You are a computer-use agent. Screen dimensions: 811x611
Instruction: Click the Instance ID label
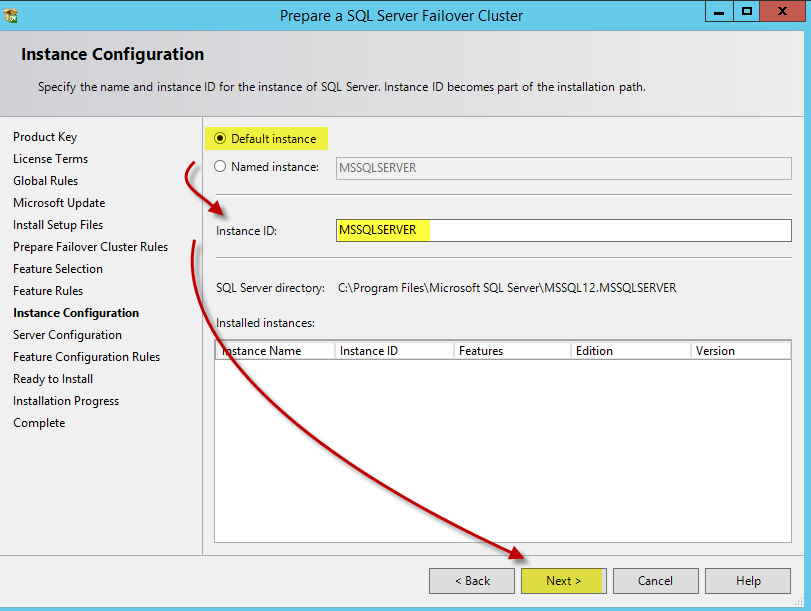coord(246,231)
